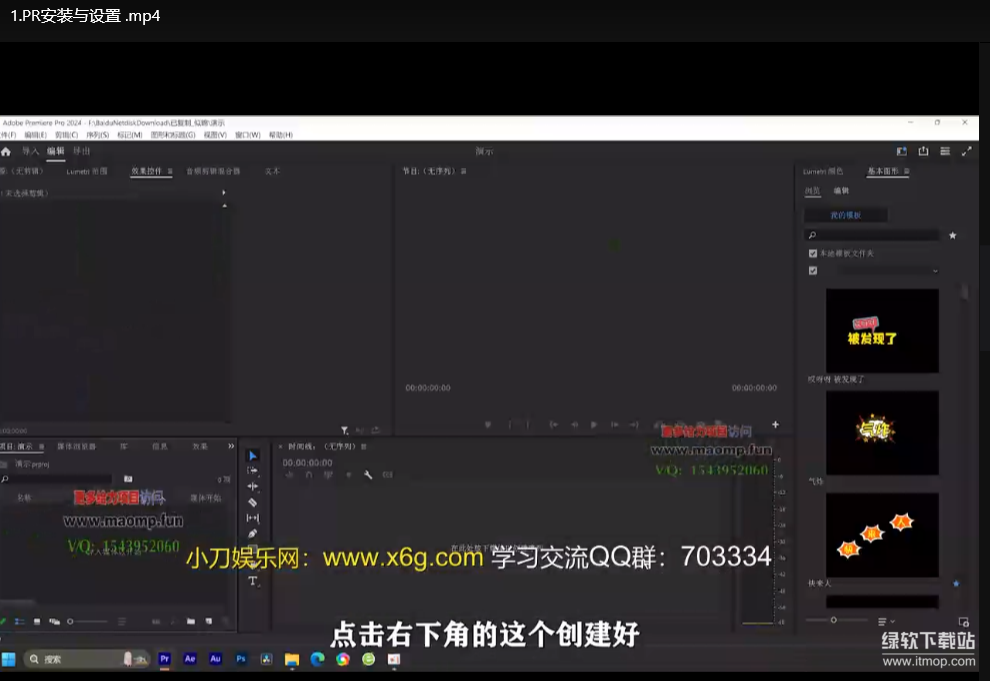Click the 我的模板 button
Screen dimensions: 990x681
pyautogui.click(x=845, y=215)
